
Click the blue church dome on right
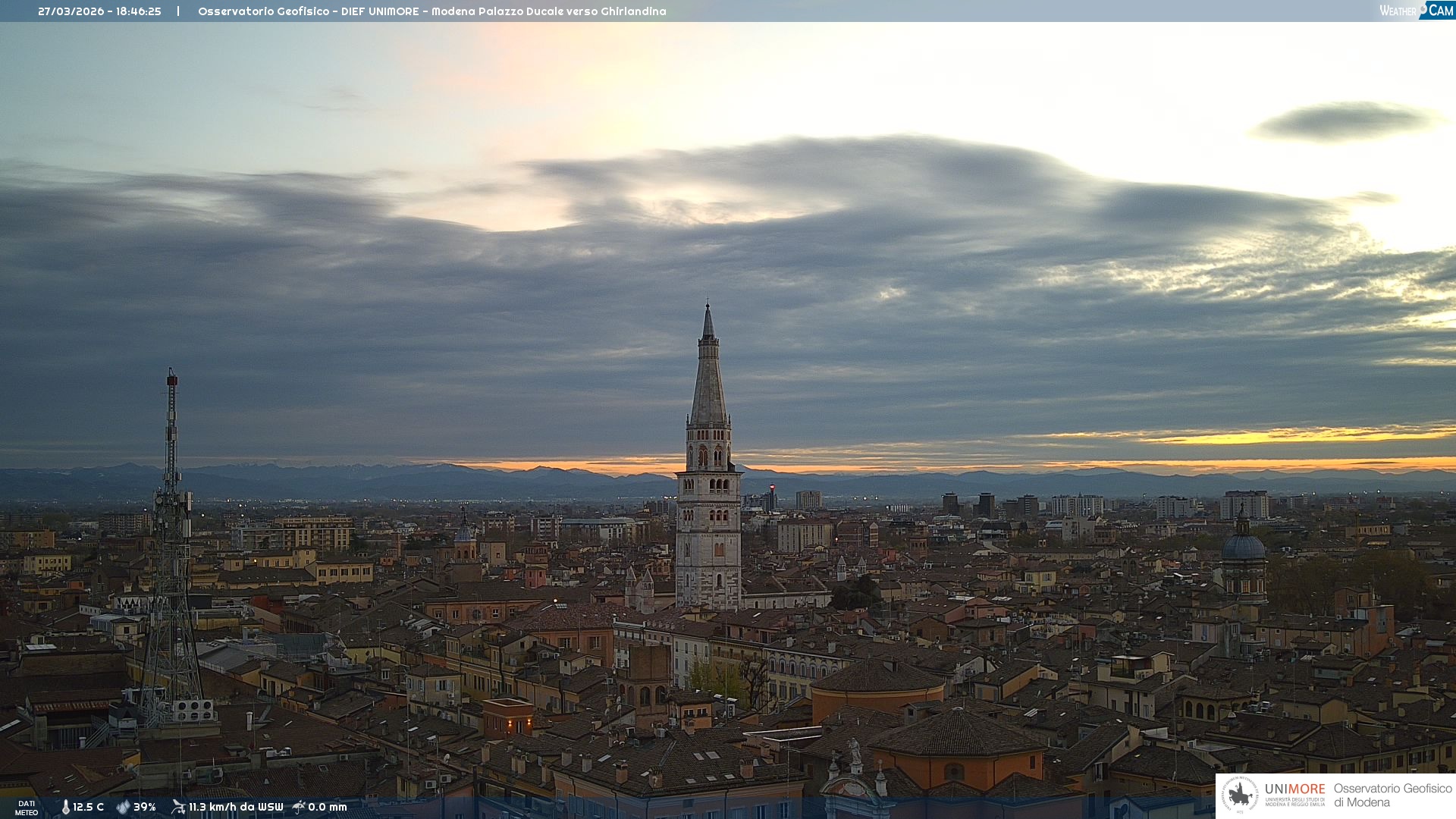tap(1243, 548)
